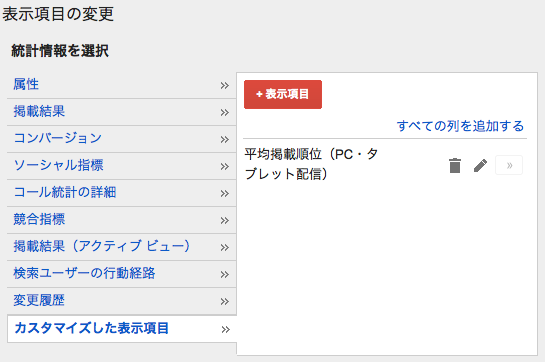
Task: Expand 検索ユーザーの行動経路 chevron arrows
Action: pos(225,274)
